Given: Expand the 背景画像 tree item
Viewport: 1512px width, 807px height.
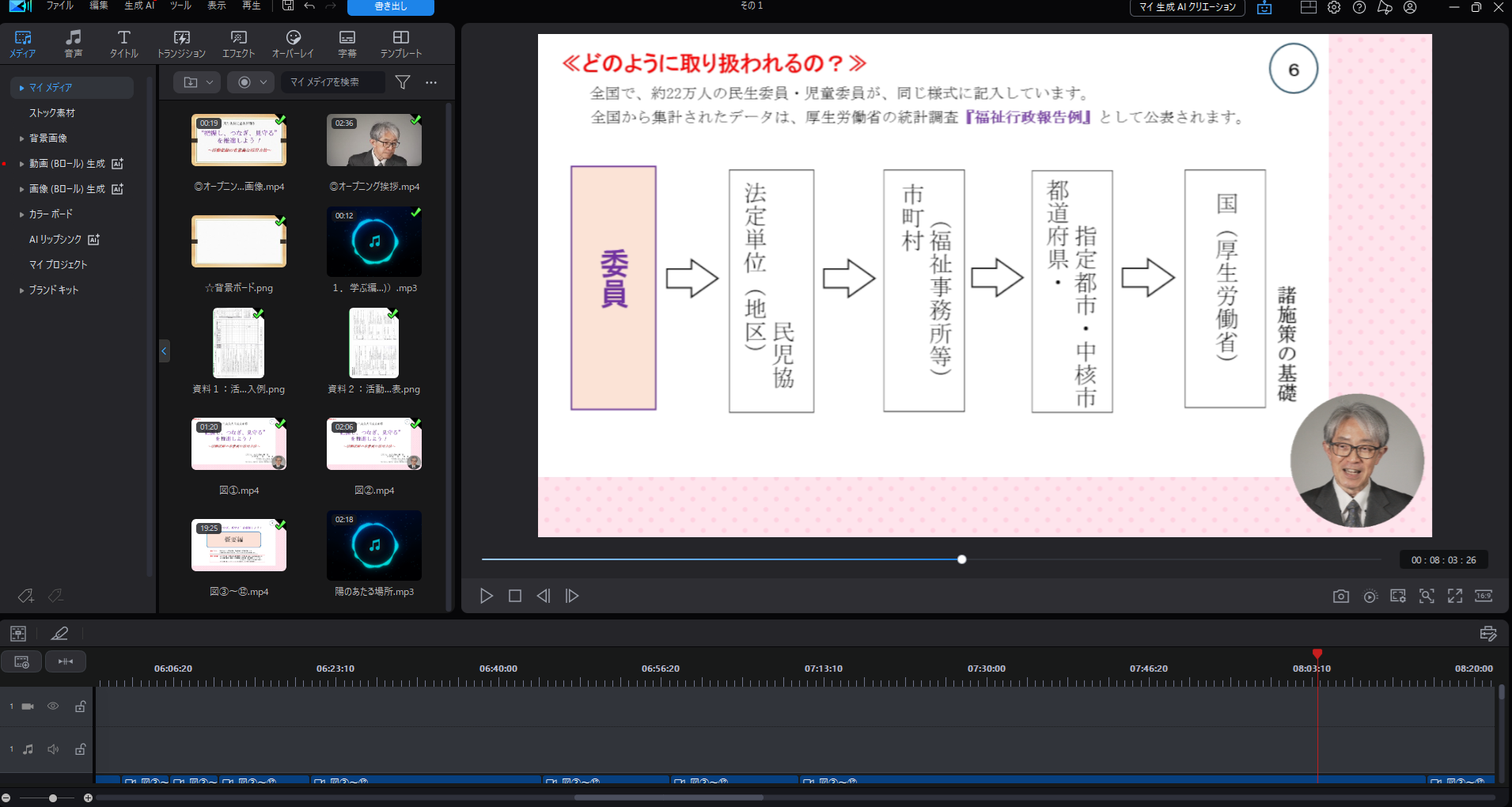Looking at the screenshot, I should coord(21,138).
